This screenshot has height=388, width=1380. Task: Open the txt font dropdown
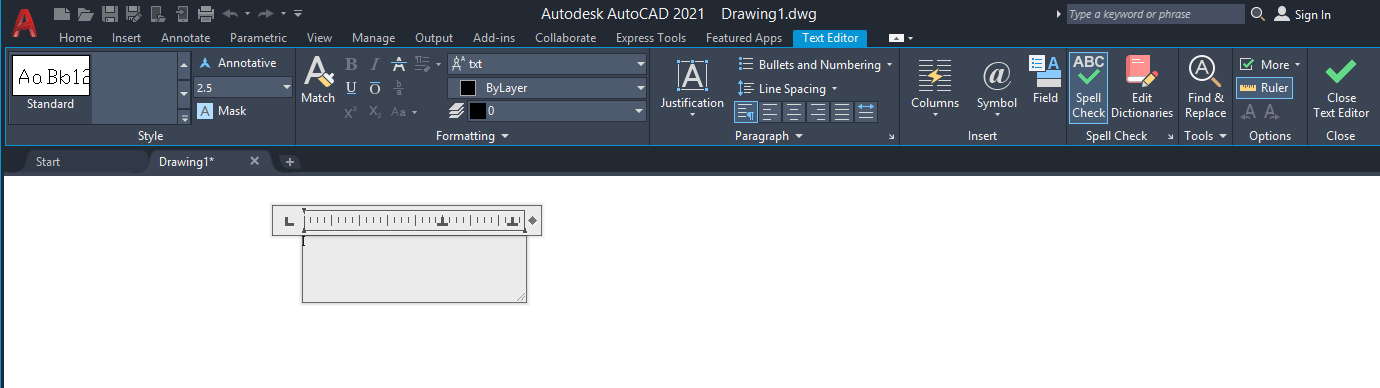[547, 63]
